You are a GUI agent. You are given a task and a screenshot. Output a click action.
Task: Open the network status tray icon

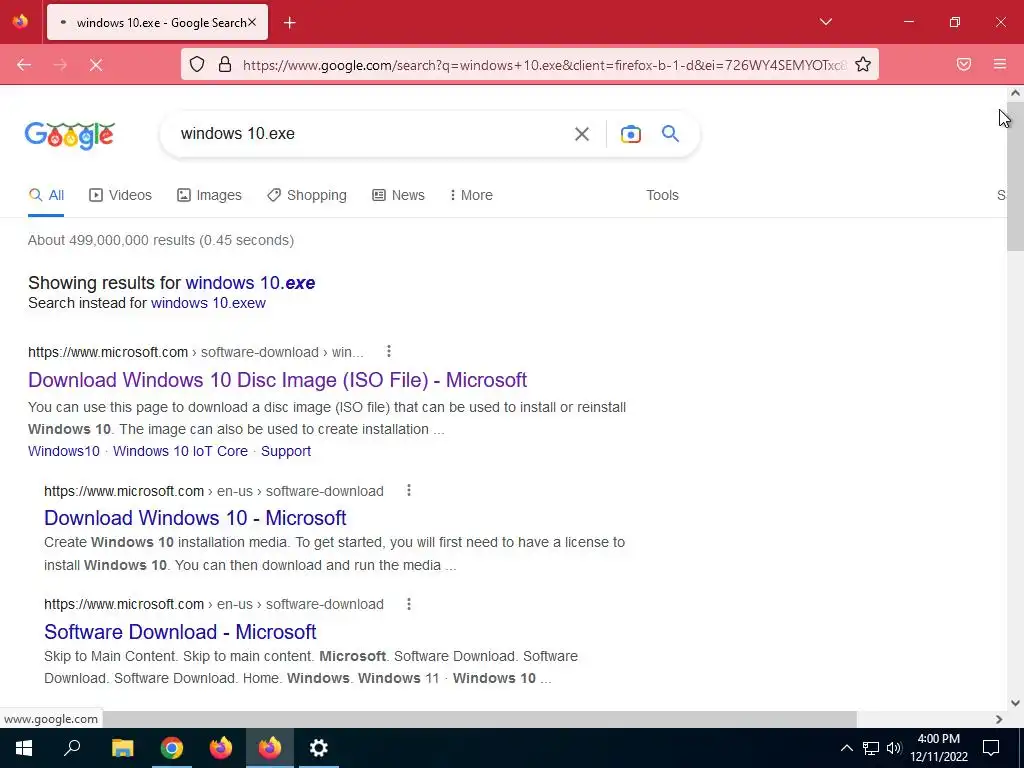point(871,748)
